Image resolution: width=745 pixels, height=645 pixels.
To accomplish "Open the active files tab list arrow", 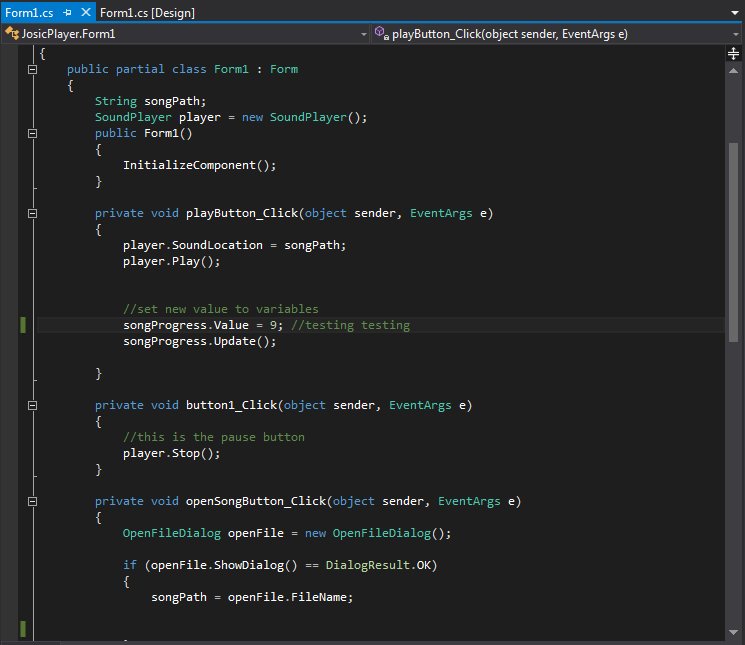I will (736, 13).
